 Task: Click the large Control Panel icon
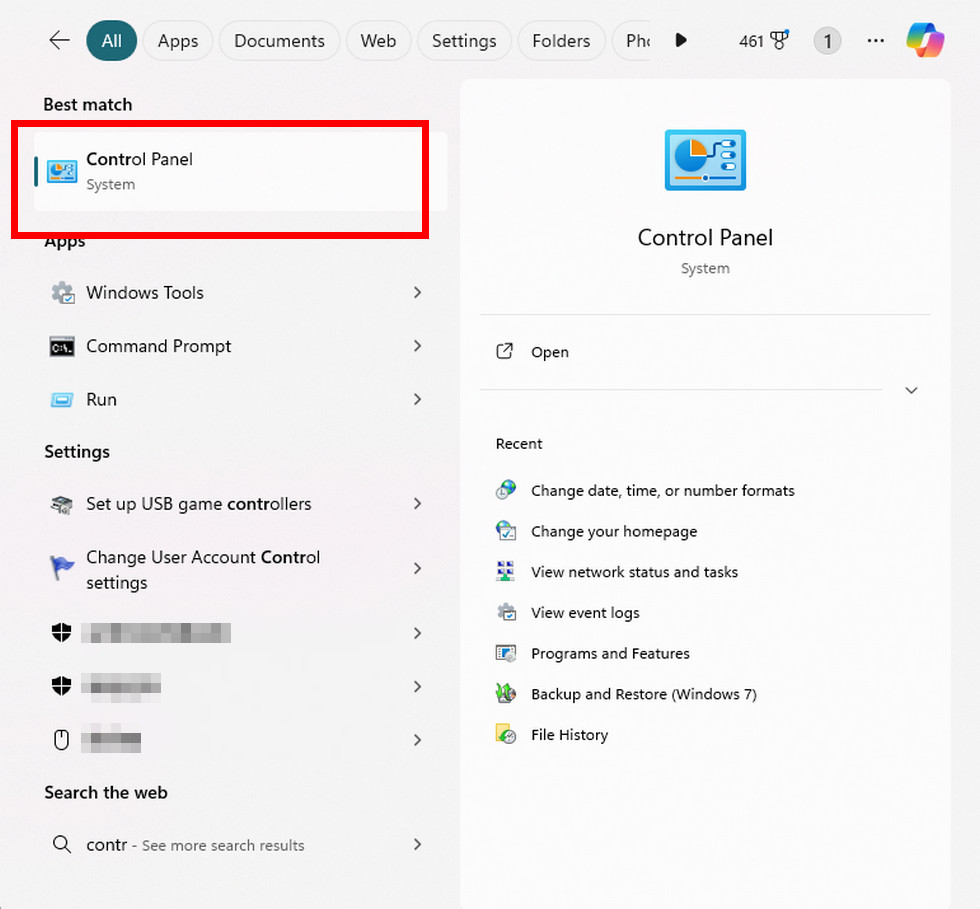coord(705,160)
